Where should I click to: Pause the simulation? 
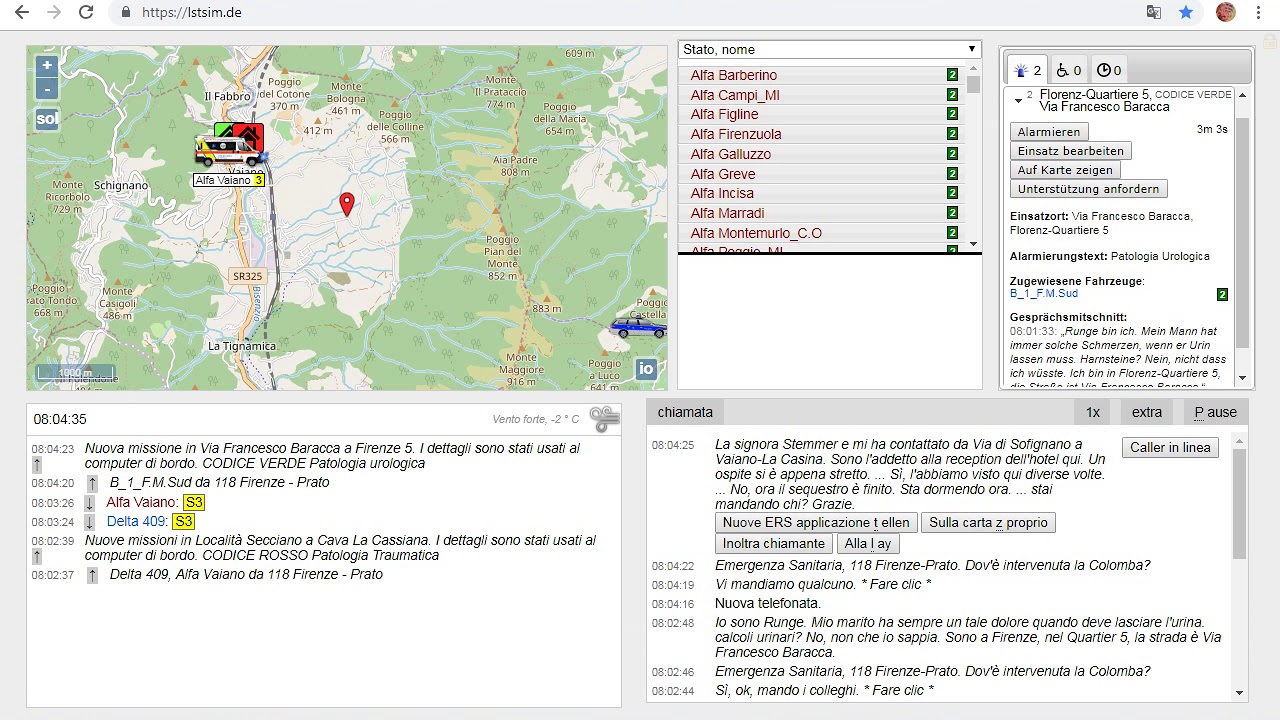pos(1215,412)
